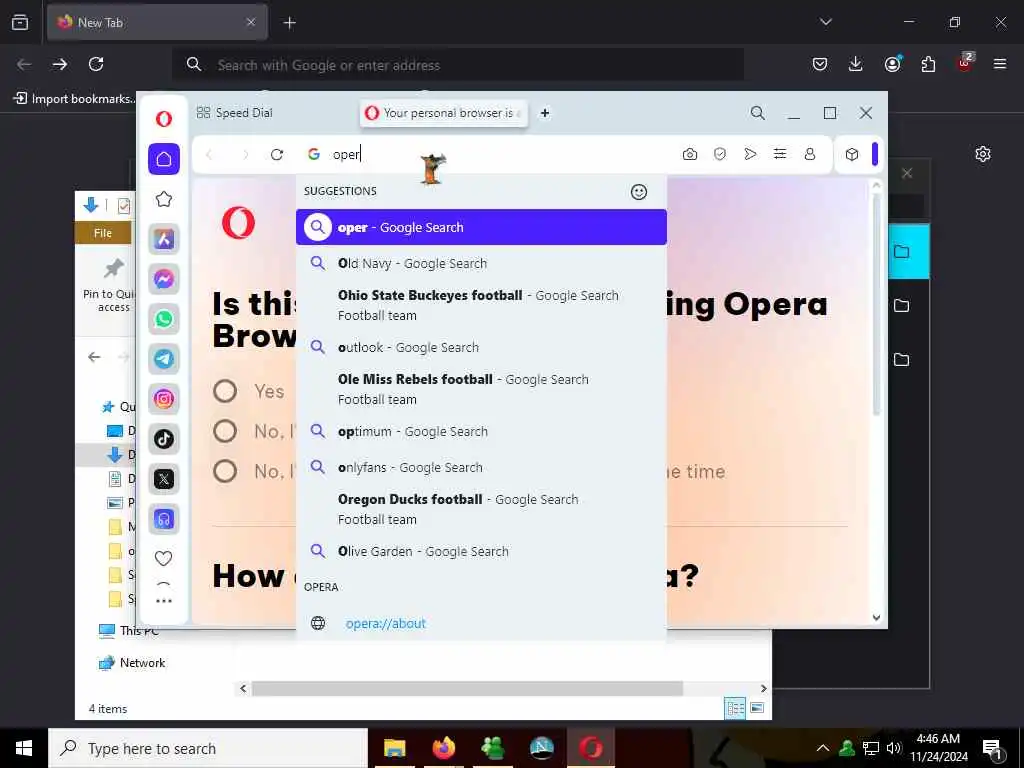Select the third radio option beginning No

225,471
